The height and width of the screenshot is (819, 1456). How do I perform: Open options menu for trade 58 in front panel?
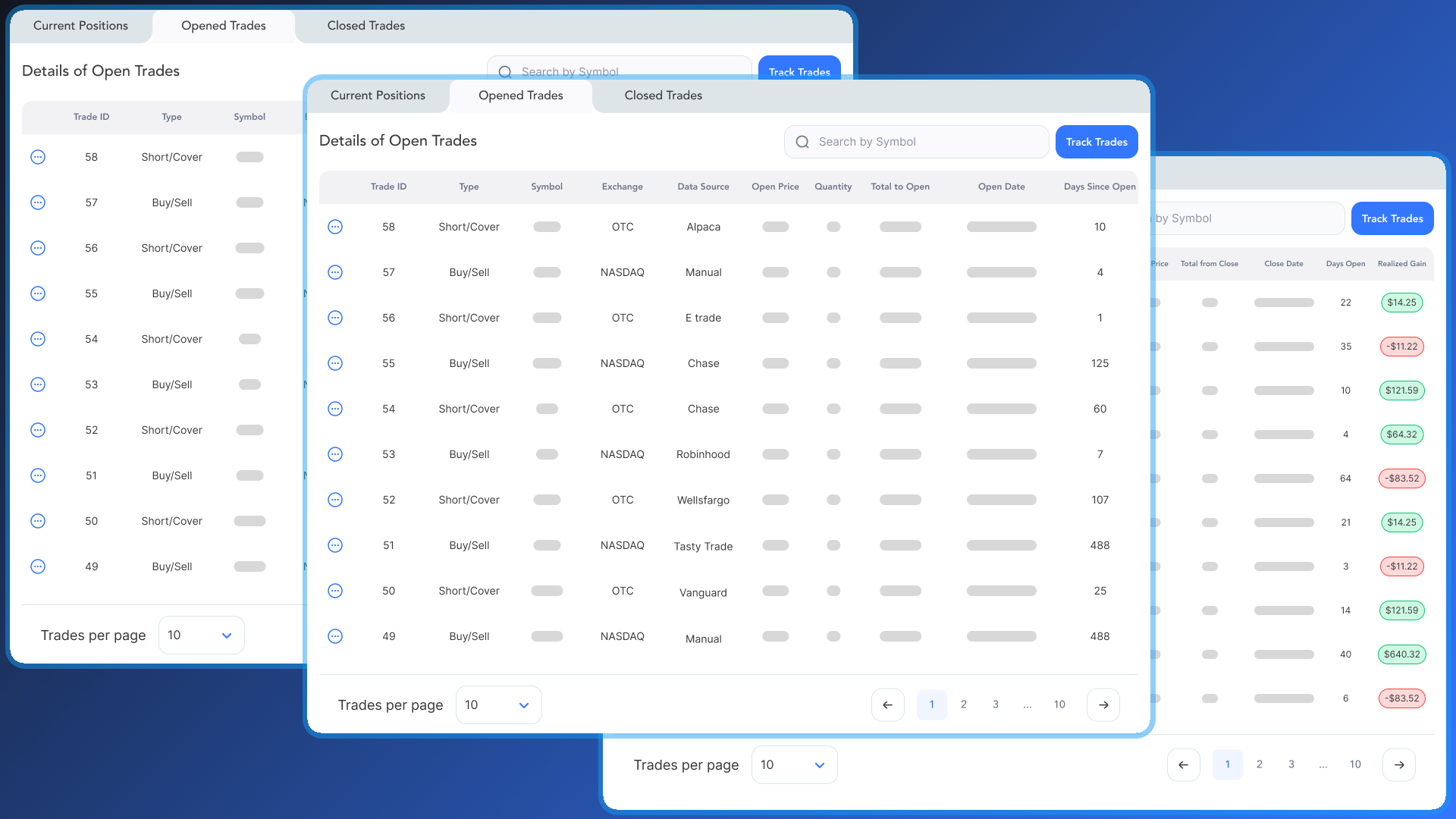tap(335, 227)
